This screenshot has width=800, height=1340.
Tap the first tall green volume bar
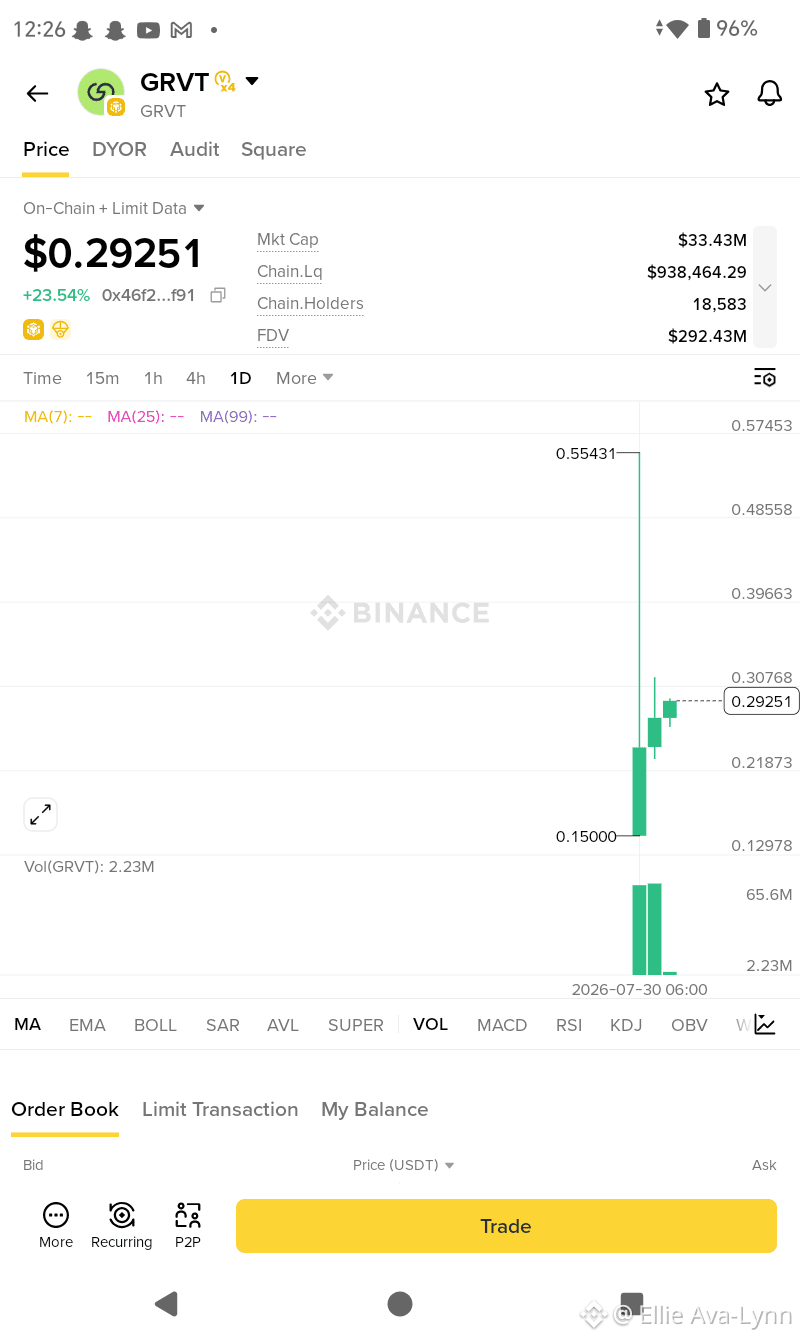pos(639,930)
